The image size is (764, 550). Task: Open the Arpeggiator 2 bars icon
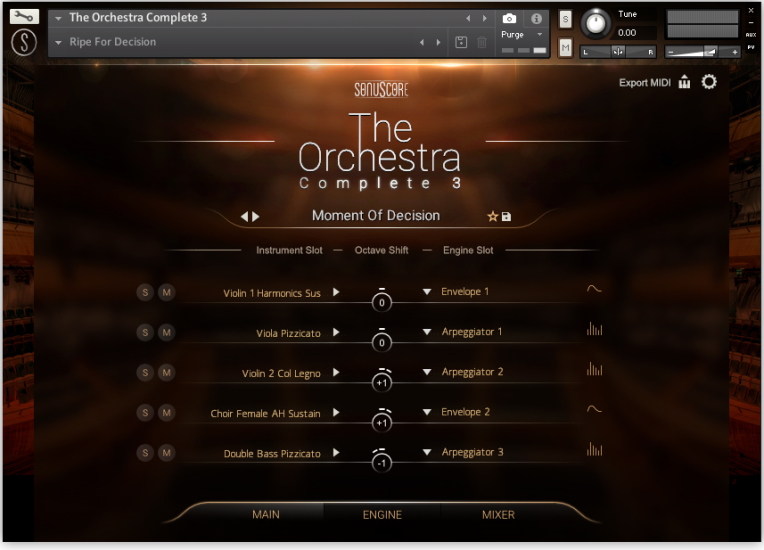[594, 369]
